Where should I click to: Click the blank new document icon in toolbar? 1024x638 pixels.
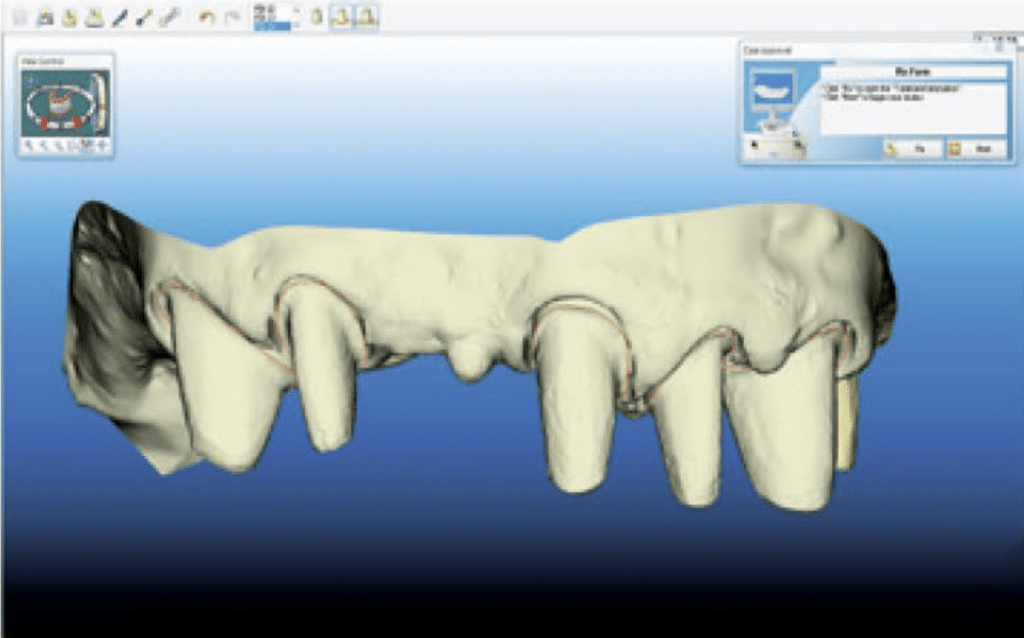(19, 17)
